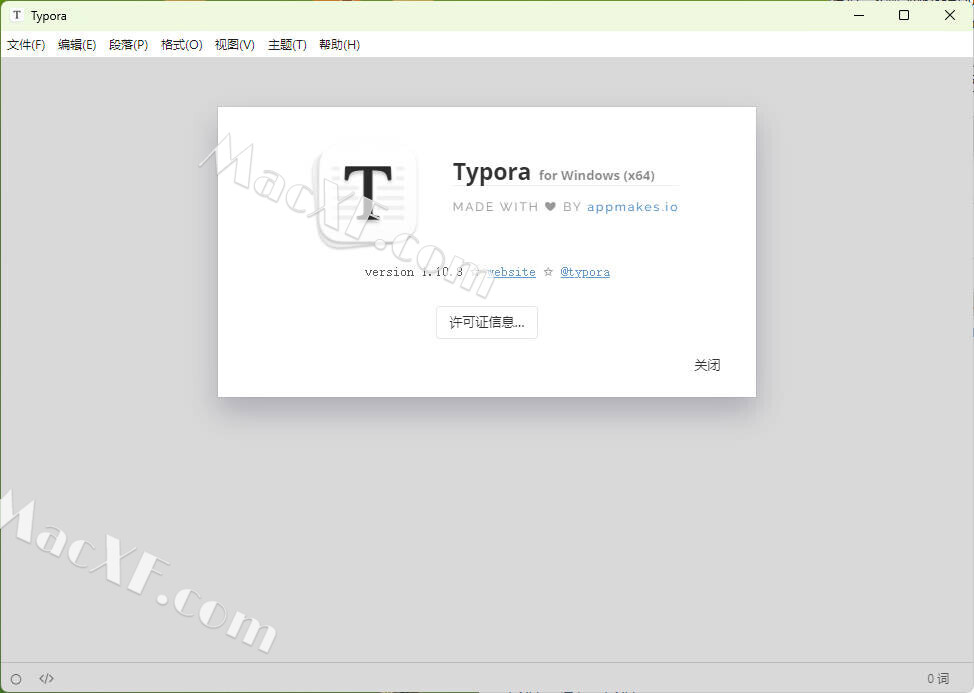Click the version 1.10.8 text
The image size is (974, 693).
414,272
